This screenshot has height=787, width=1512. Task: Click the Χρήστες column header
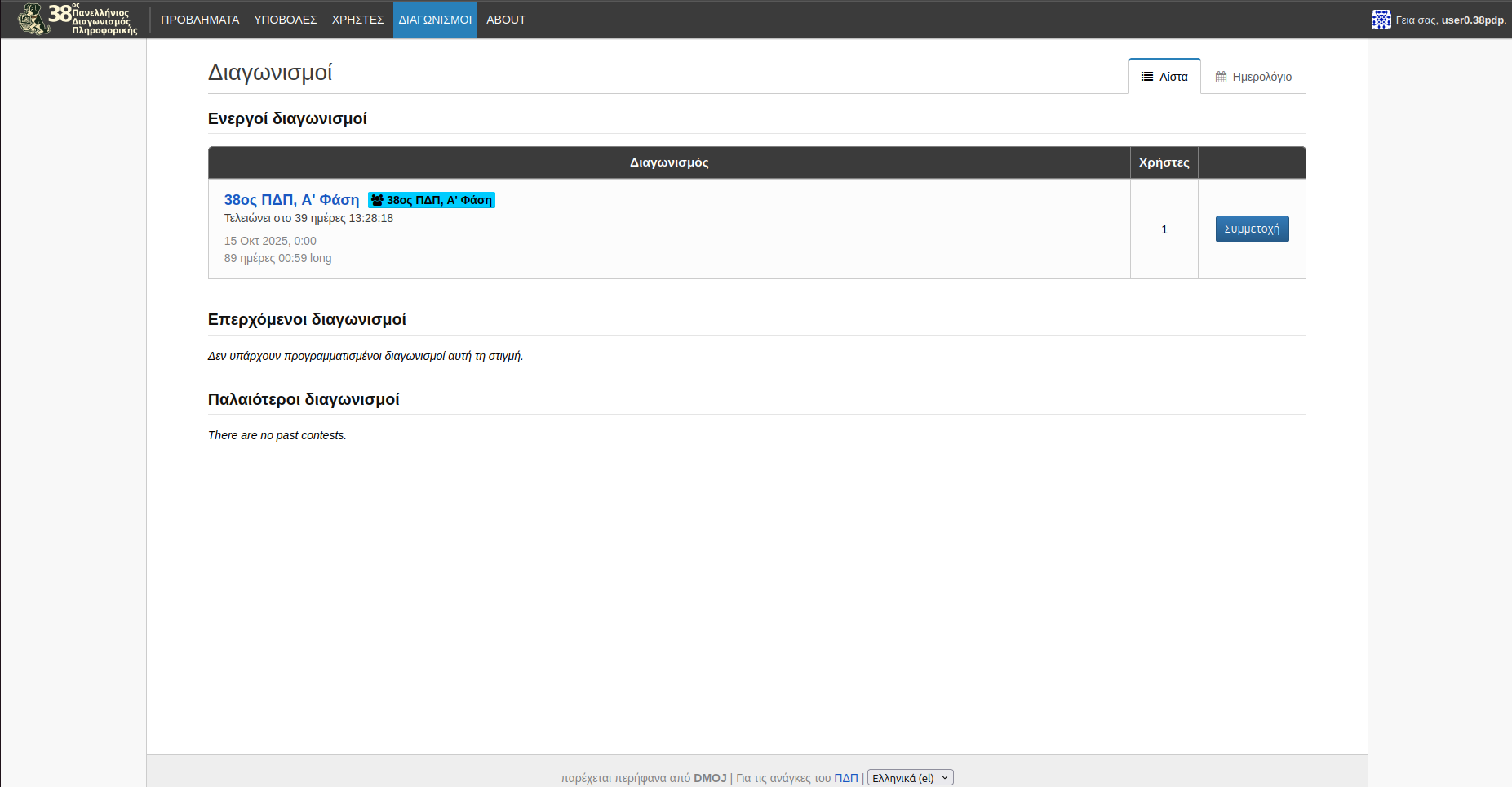(x=1164, y=162)
